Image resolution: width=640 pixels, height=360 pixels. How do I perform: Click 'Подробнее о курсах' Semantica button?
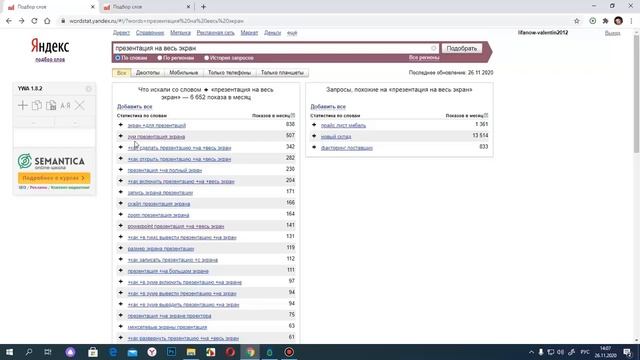[x=54, y=178]
